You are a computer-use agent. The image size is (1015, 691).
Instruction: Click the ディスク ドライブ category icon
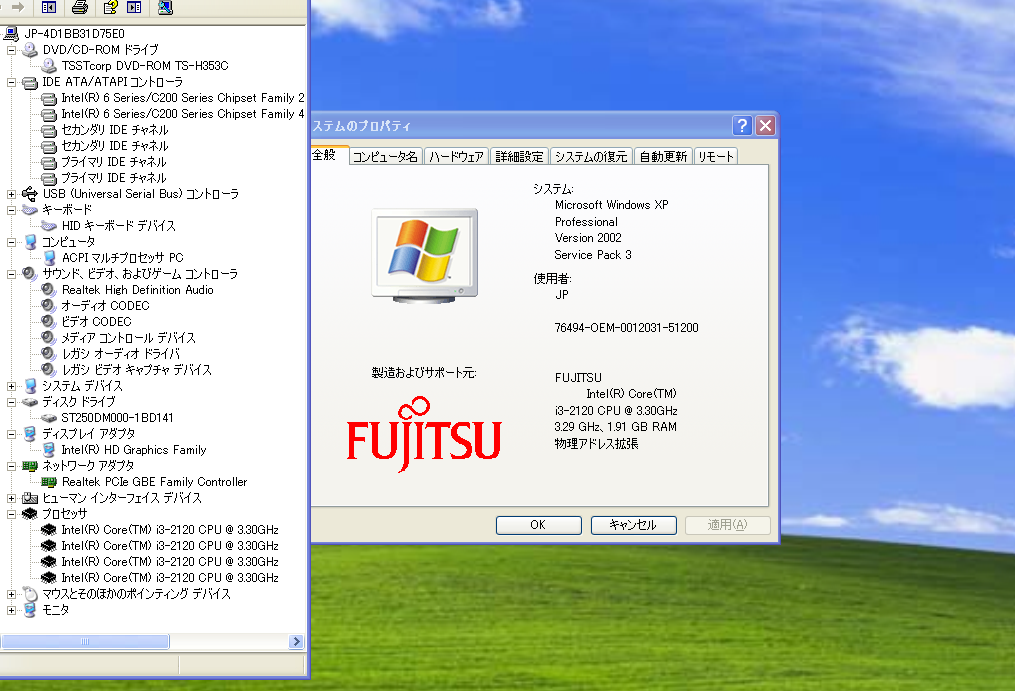click(x=30, y=402)
